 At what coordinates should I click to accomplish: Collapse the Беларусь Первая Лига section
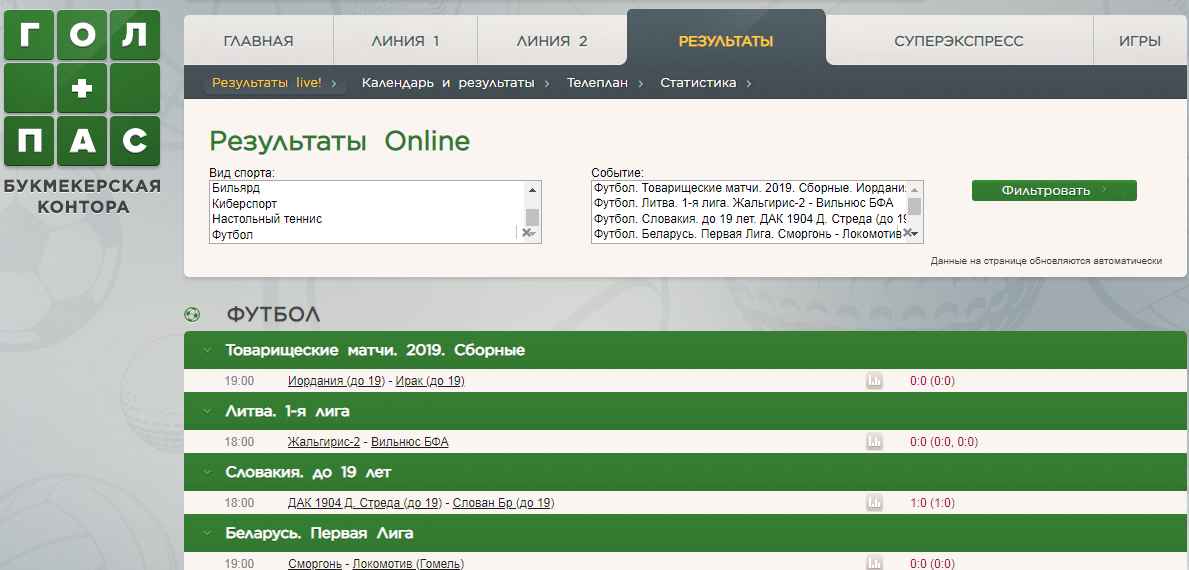(207, 533)
